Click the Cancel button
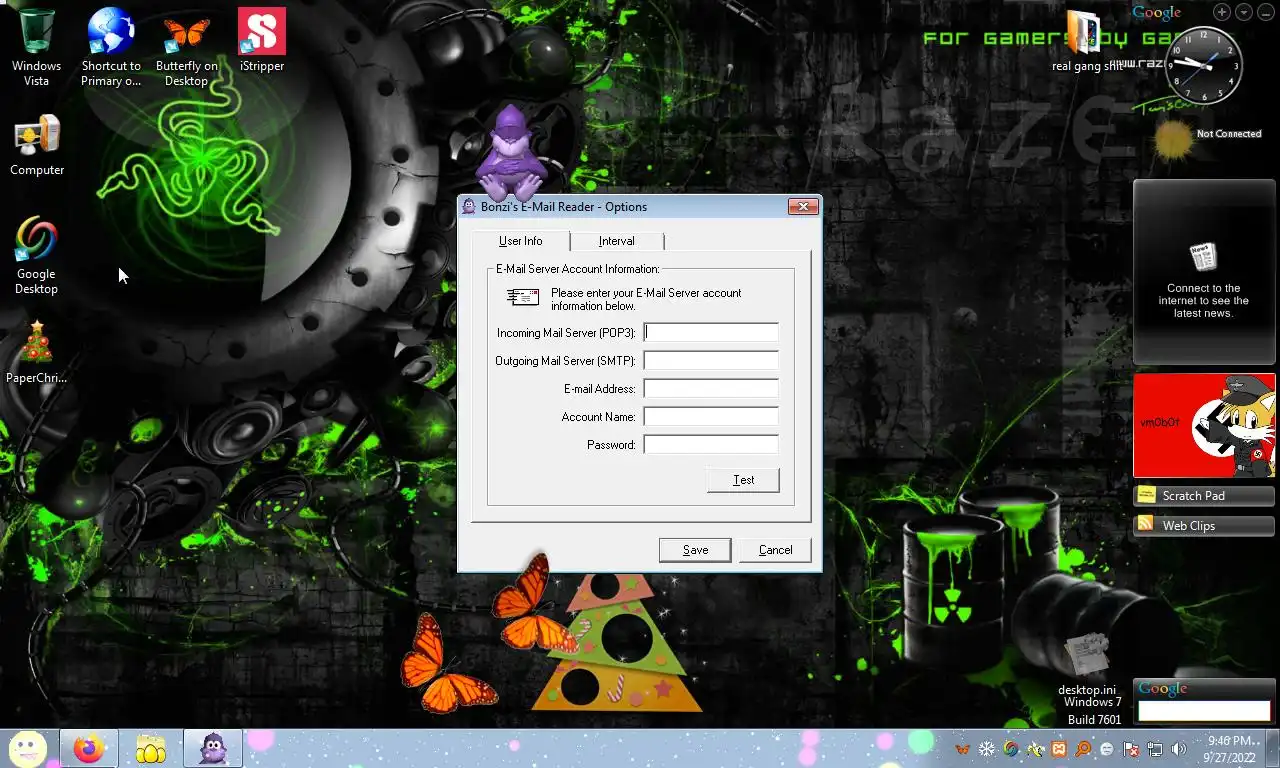1280x768 pixels. [x=775, y=550]
